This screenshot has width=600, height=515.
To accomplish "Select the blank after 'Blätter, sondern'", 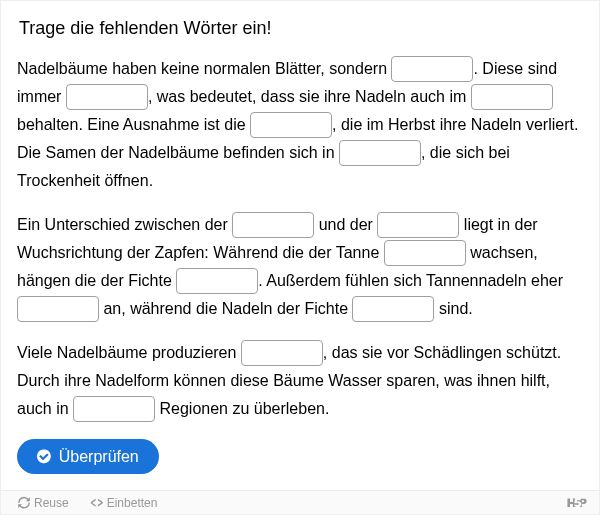I will [432, 69].
